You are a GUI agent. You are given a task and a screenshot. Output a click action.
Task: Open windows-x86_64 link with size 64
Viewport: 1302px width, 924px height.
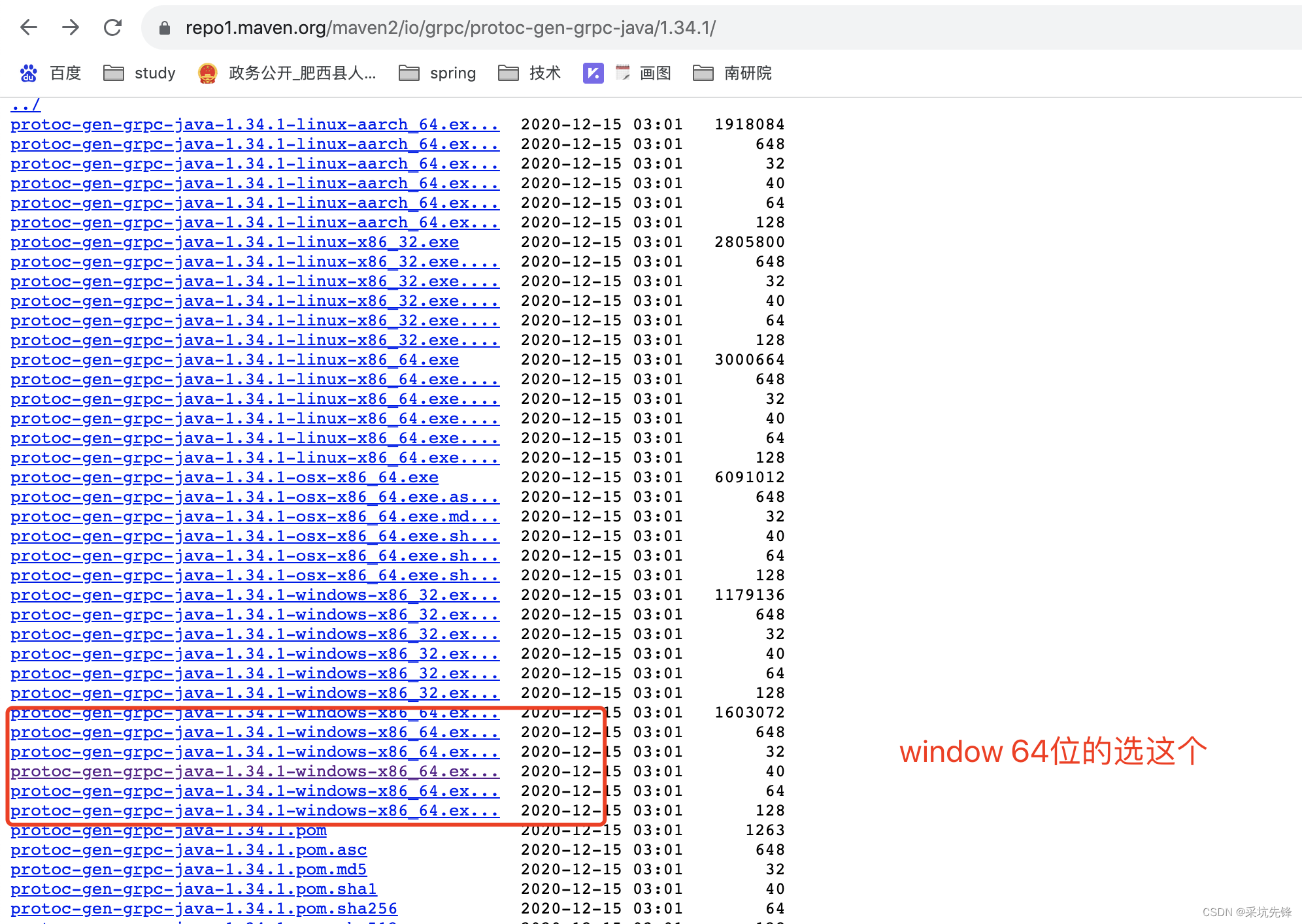(255, 791)
